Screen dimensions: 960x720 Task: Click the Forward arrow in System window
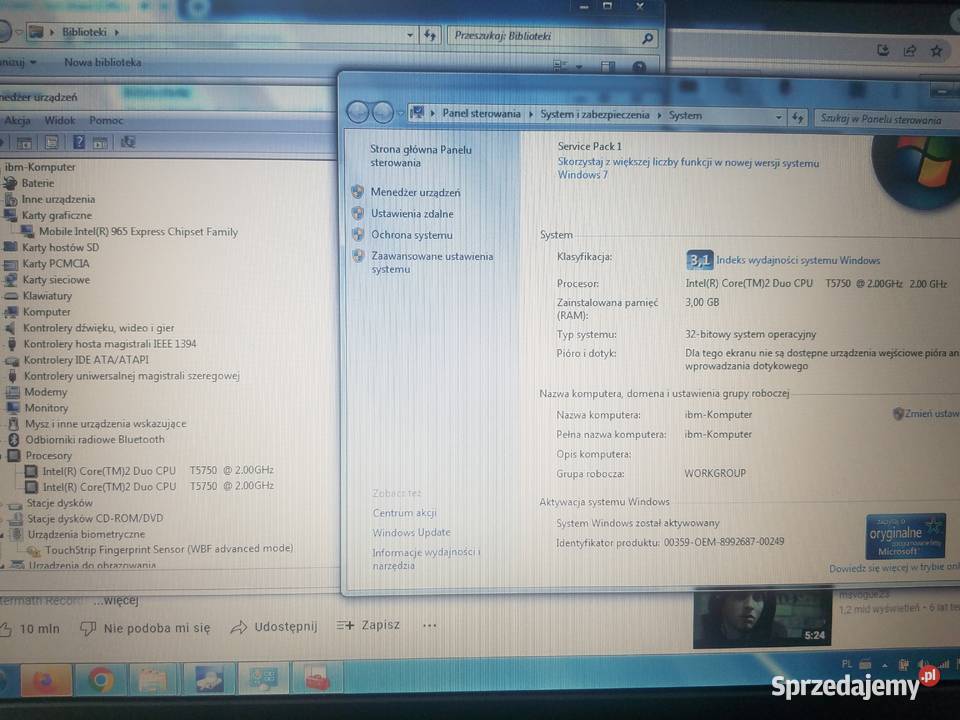click(383, 113)
